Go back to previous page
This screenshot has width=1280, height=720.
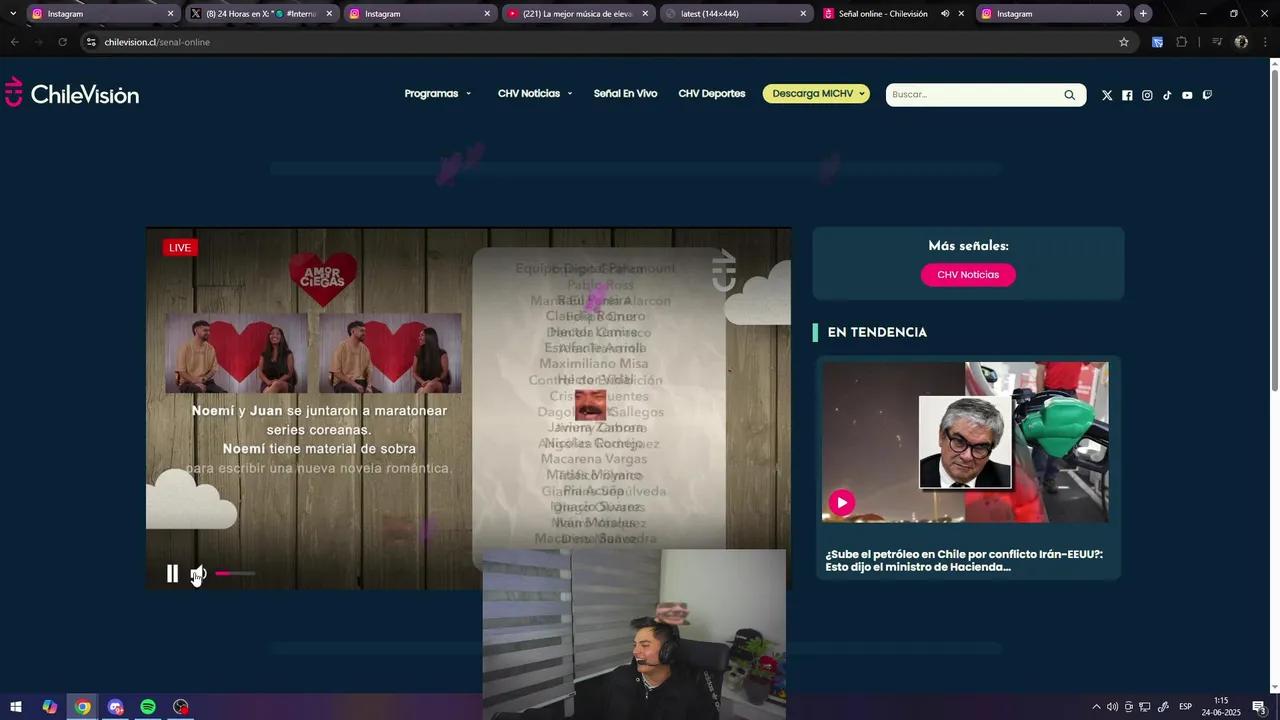[x=14, y=42]
